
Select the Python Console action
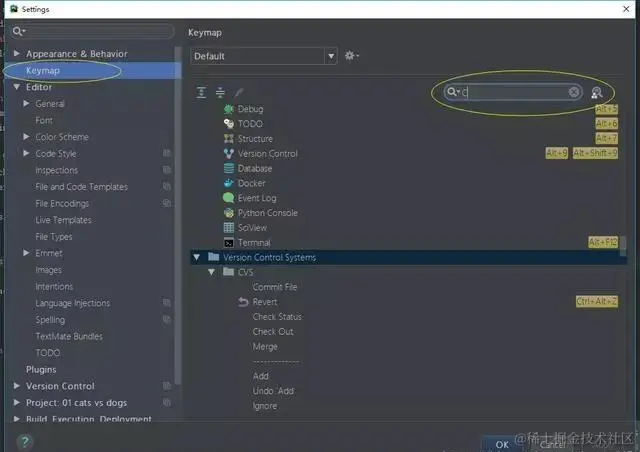tap(261, 213)
